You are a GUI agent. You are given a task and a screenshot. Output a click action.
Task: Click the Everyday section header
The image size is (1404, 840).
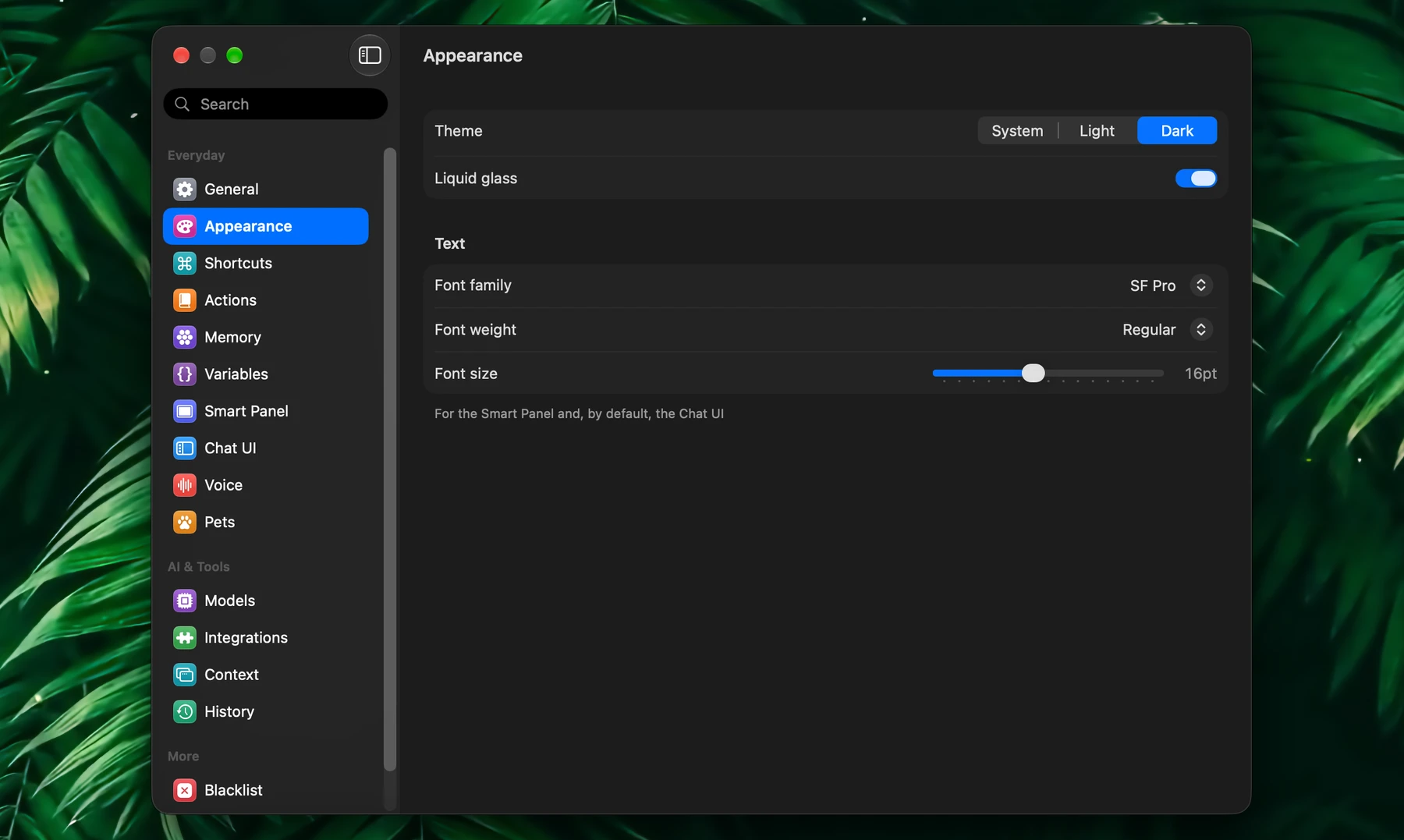196,155
